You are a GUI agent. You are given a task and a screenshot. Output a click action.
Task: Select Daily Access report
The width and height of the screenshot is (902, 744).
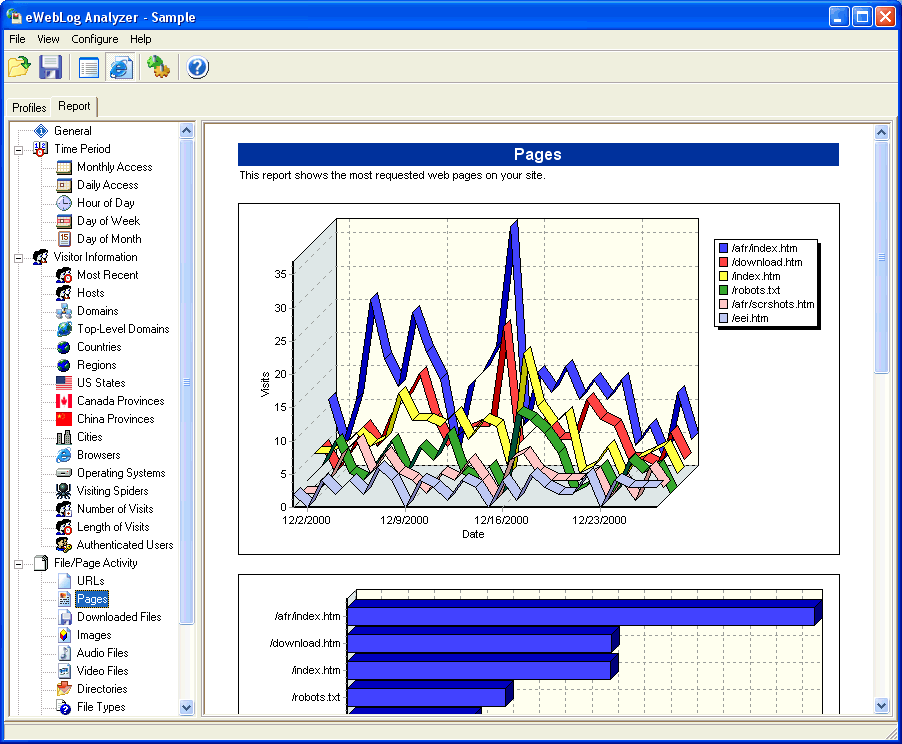108,185
